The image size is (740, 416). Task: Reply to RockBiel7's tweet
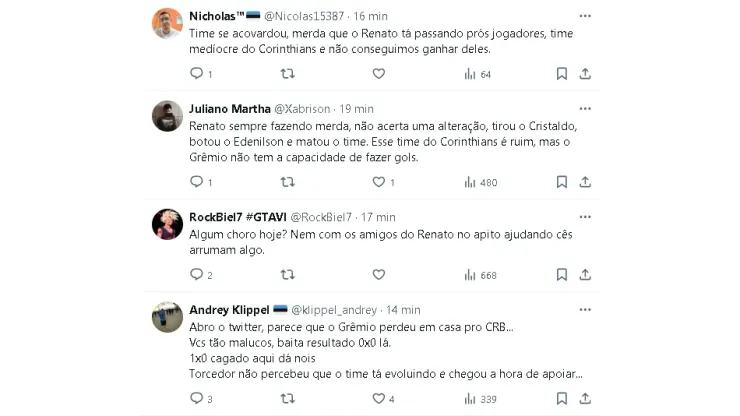[x=196, y=275]
